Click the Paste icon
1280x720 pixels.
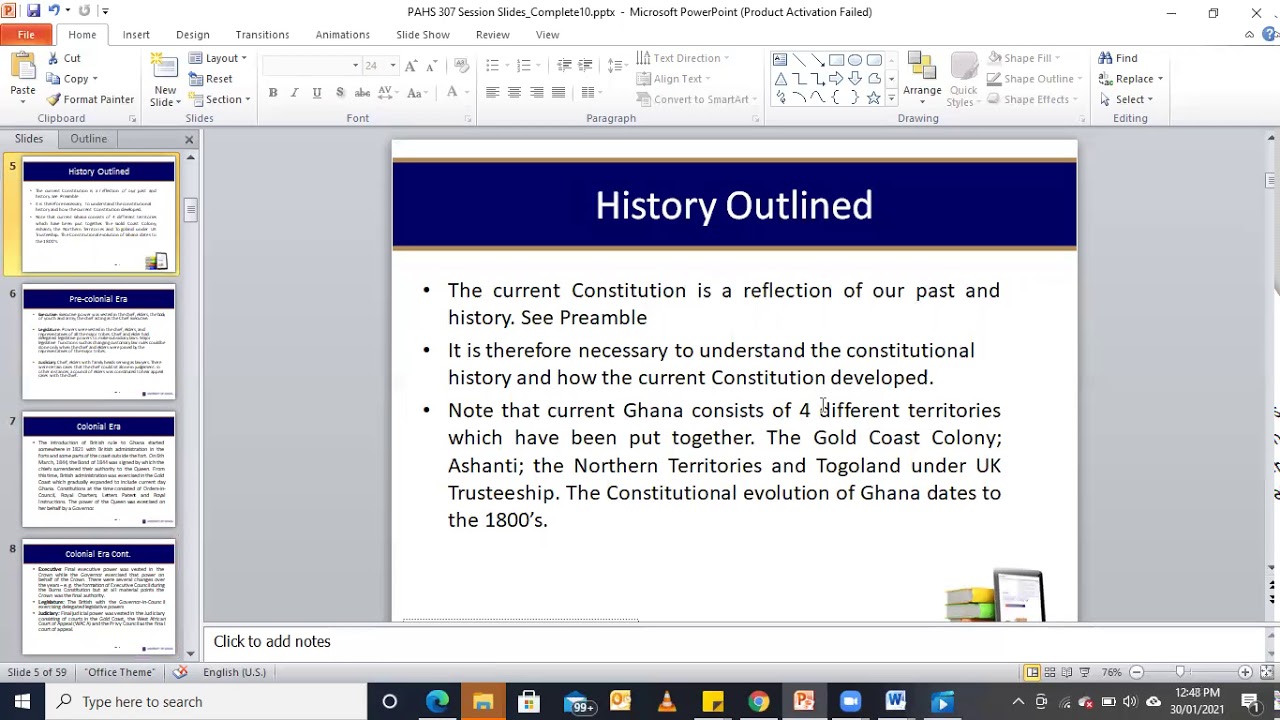[22, 68]
